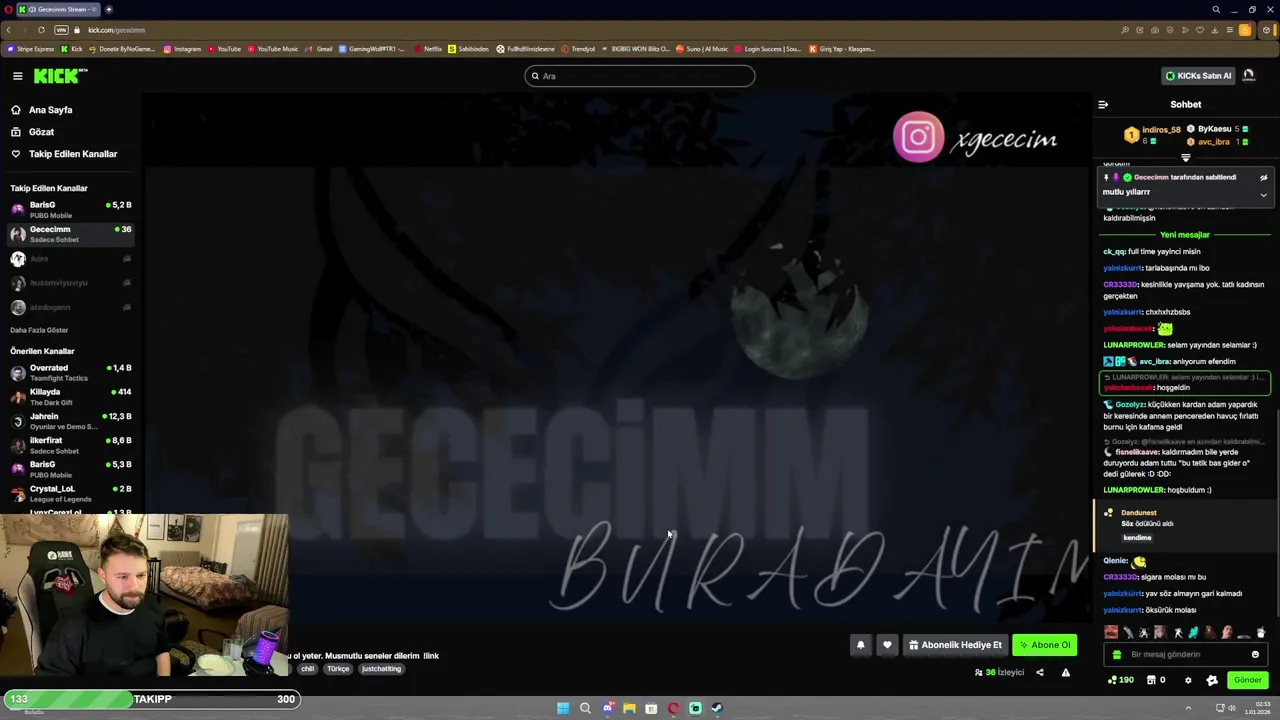Open Opera easy setup menu icon
1280x720 pixels.
click(x=1230, y=30)
